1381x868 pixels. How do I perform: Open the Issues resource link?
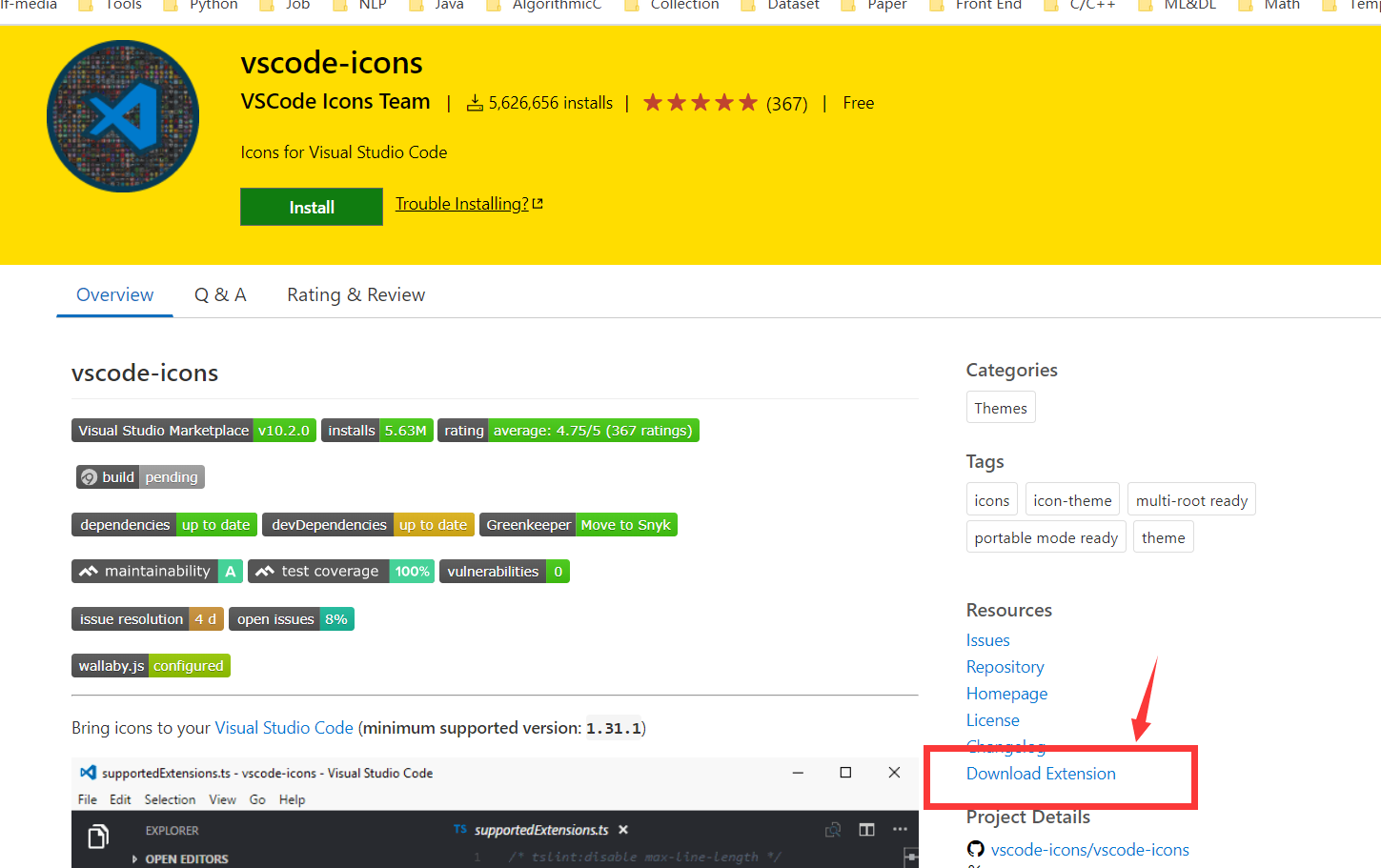click(988, 640)
